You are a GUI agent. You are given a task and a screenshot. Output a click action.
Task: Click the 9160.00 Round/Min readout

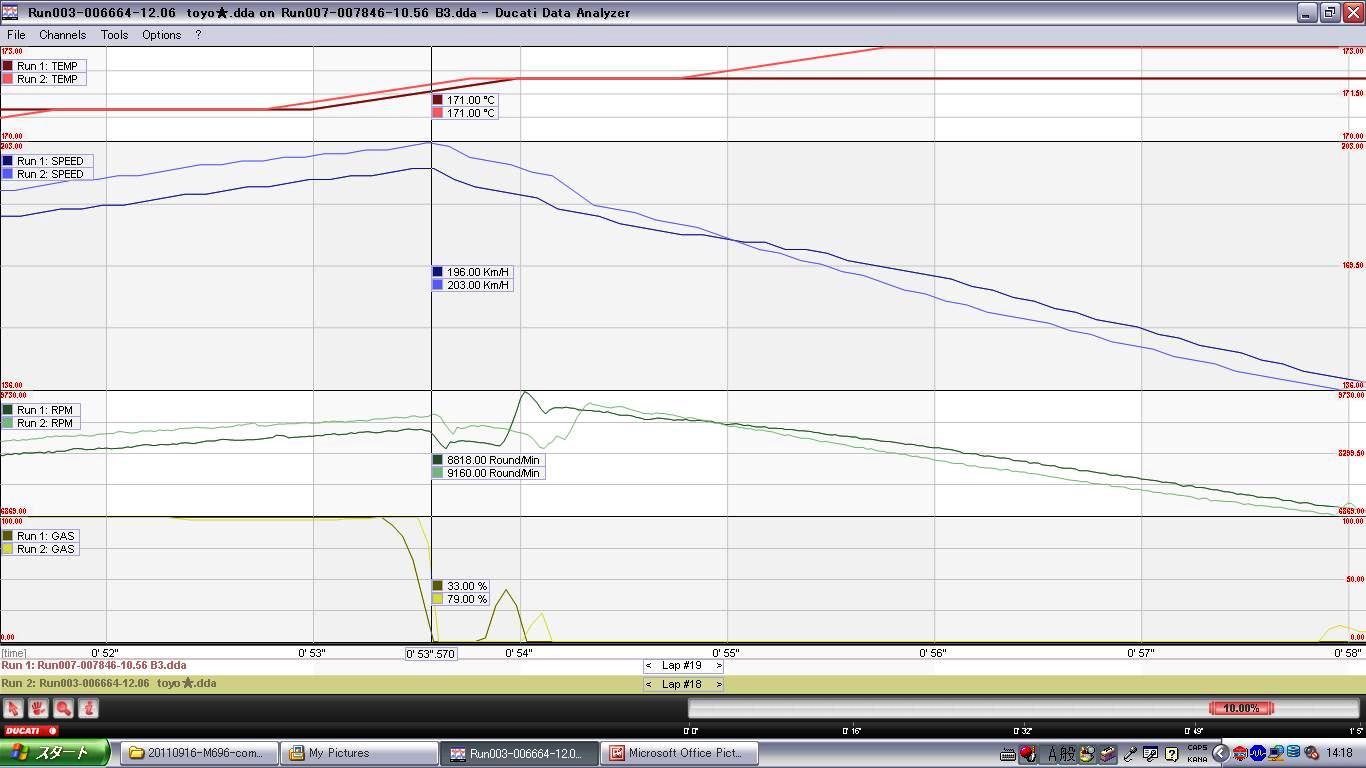488,473
